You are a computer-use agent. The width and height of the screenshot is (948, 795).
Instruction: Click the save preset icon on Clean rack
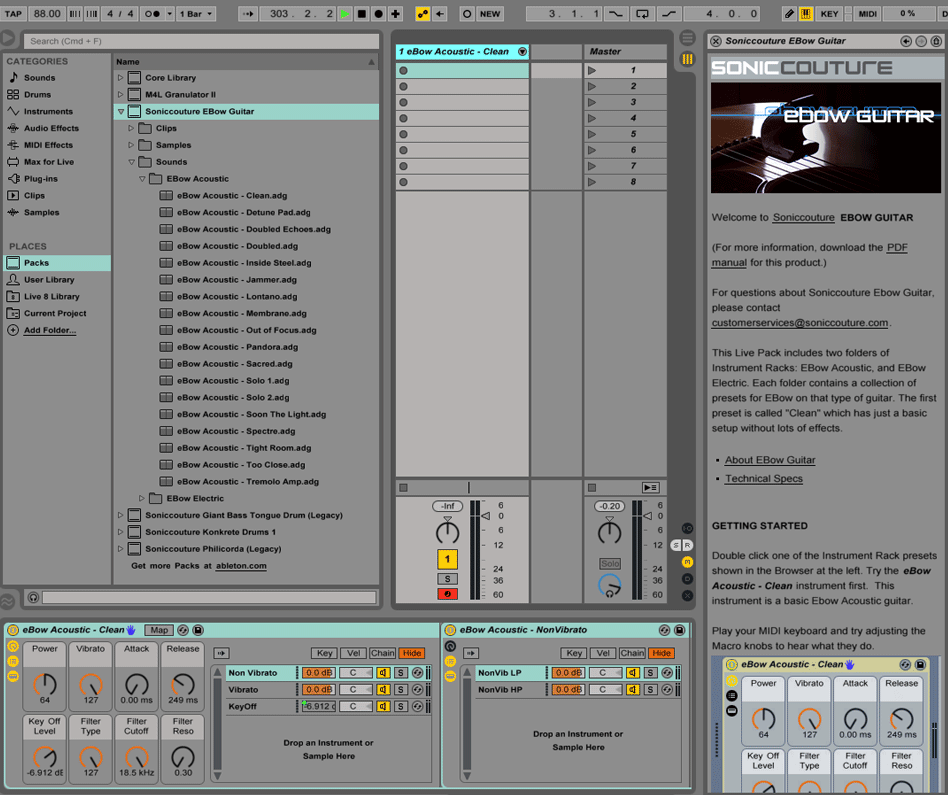198,630
